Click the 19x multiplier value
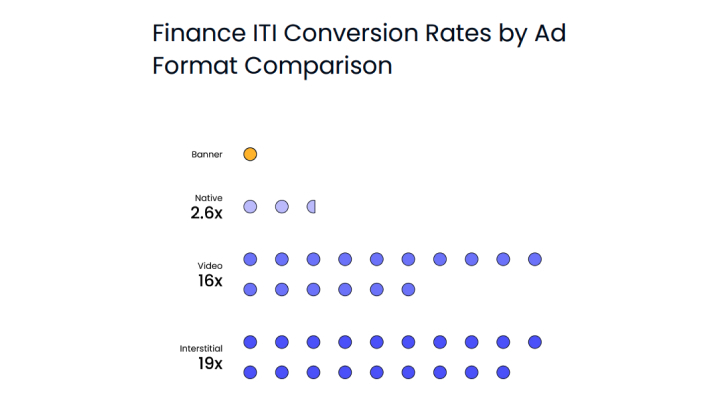 click(209, 364)
